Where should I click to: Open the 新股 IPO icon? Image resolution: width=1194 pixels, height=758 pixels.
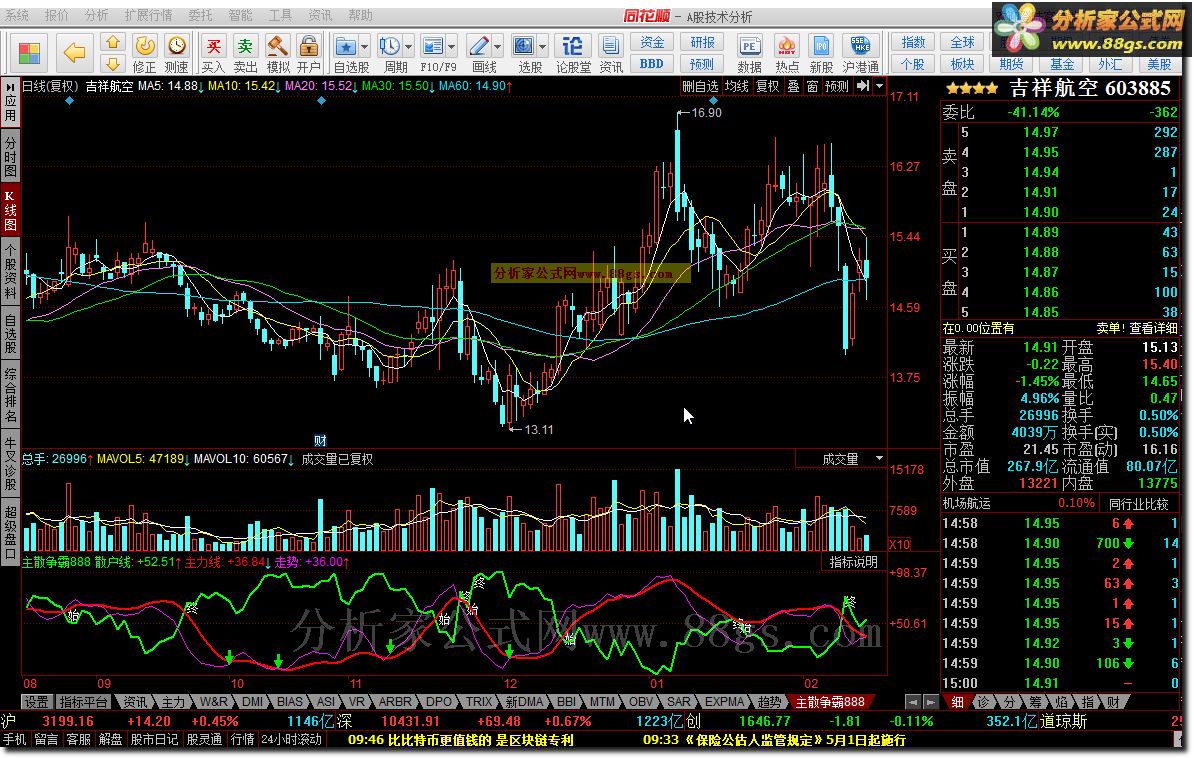821,54
